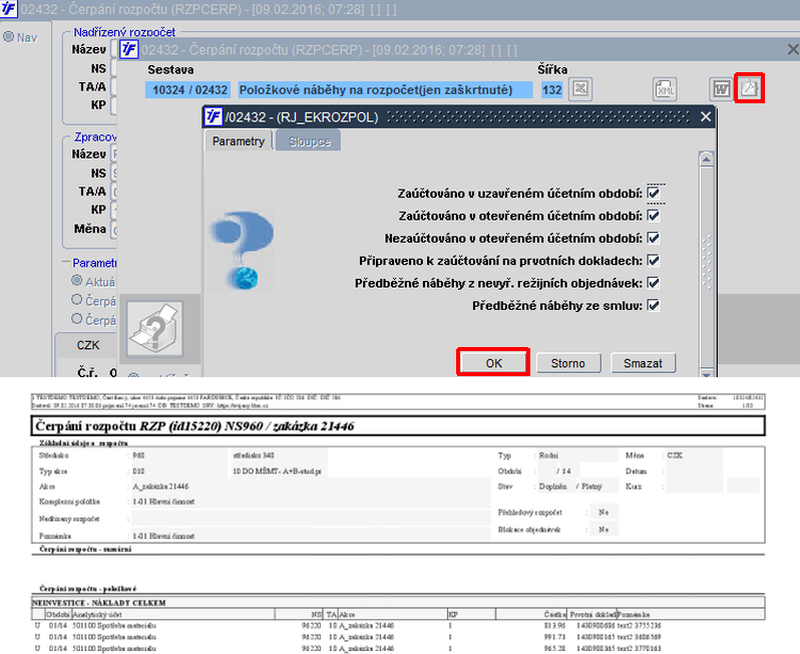Toggle Zaúčtováno v uzavřeném účetním období checkbox

tap(654, 193)
